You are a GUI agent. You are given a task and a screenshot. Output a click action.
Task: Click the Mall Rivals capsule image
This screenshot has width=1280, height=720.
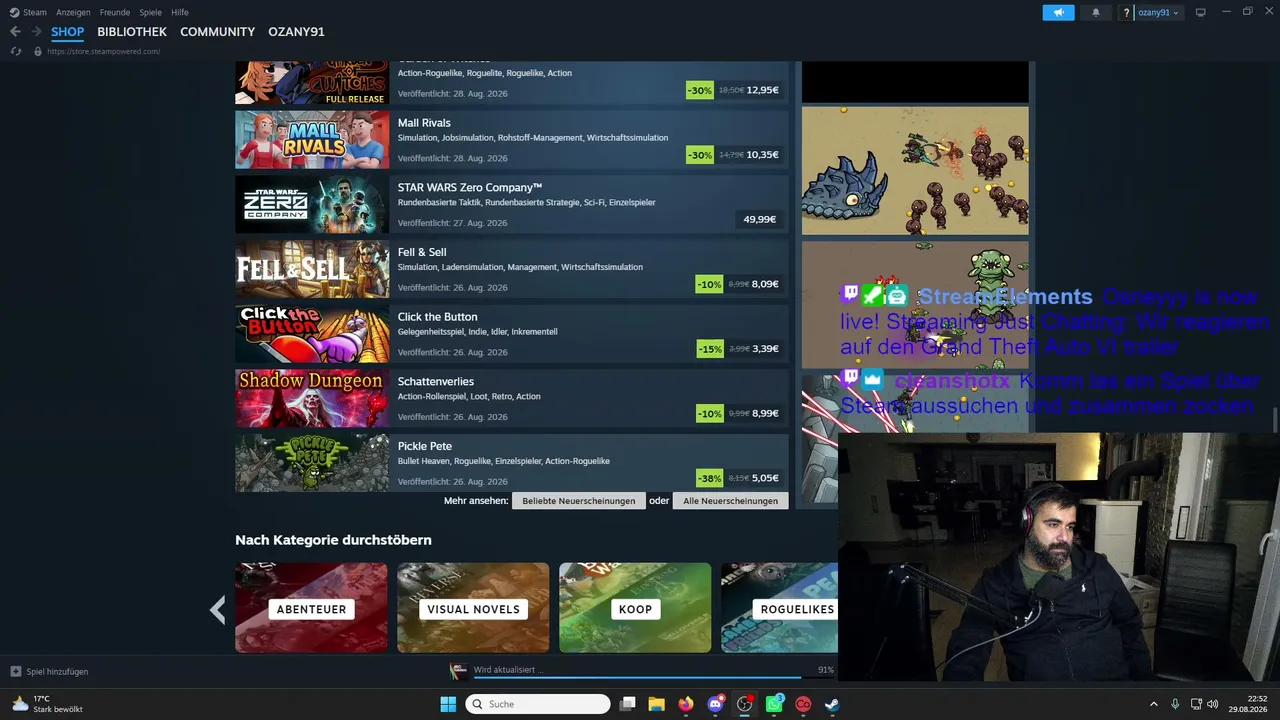point(312,140)
